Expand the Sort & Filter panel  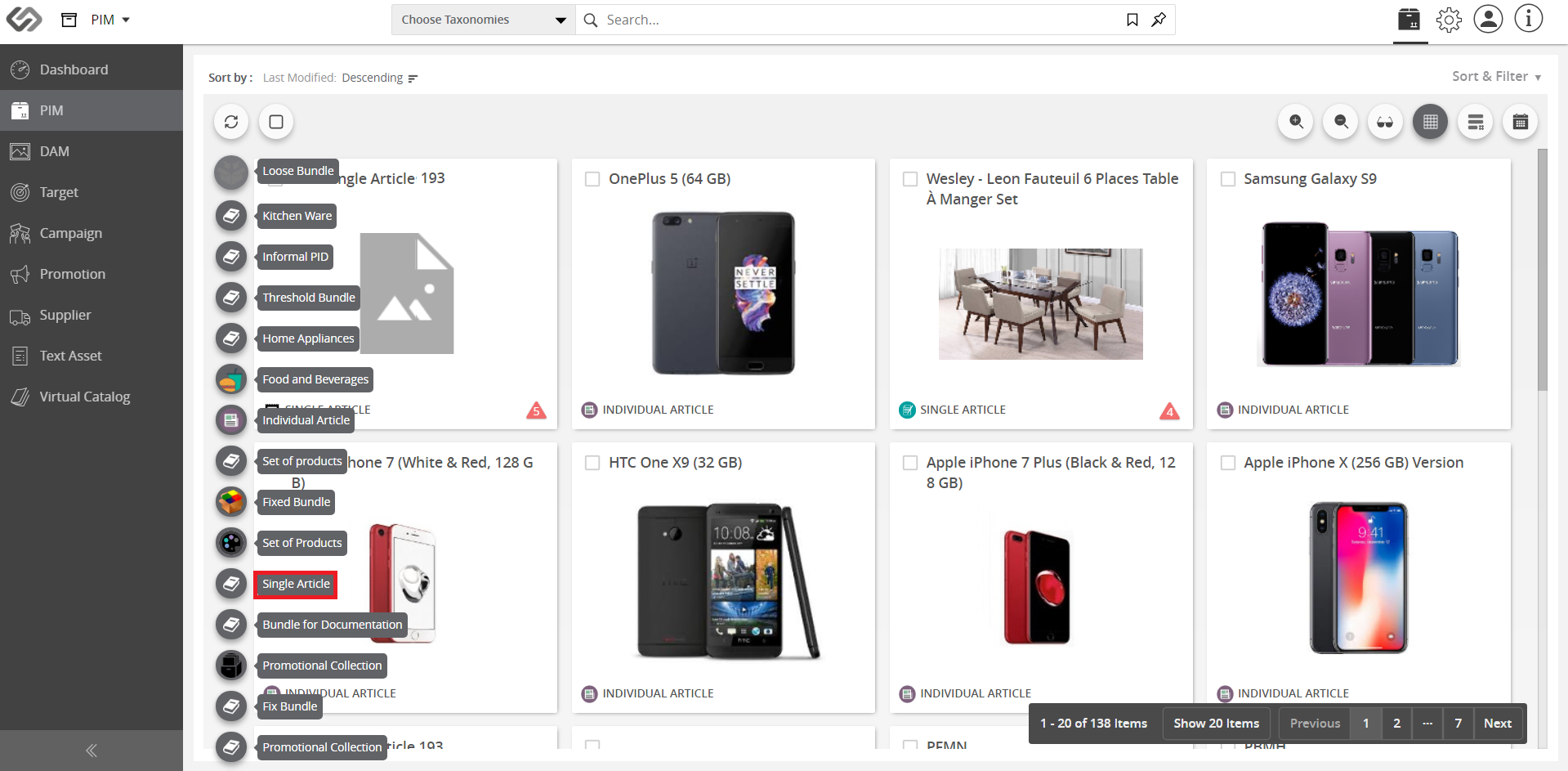coord(1496,76)
